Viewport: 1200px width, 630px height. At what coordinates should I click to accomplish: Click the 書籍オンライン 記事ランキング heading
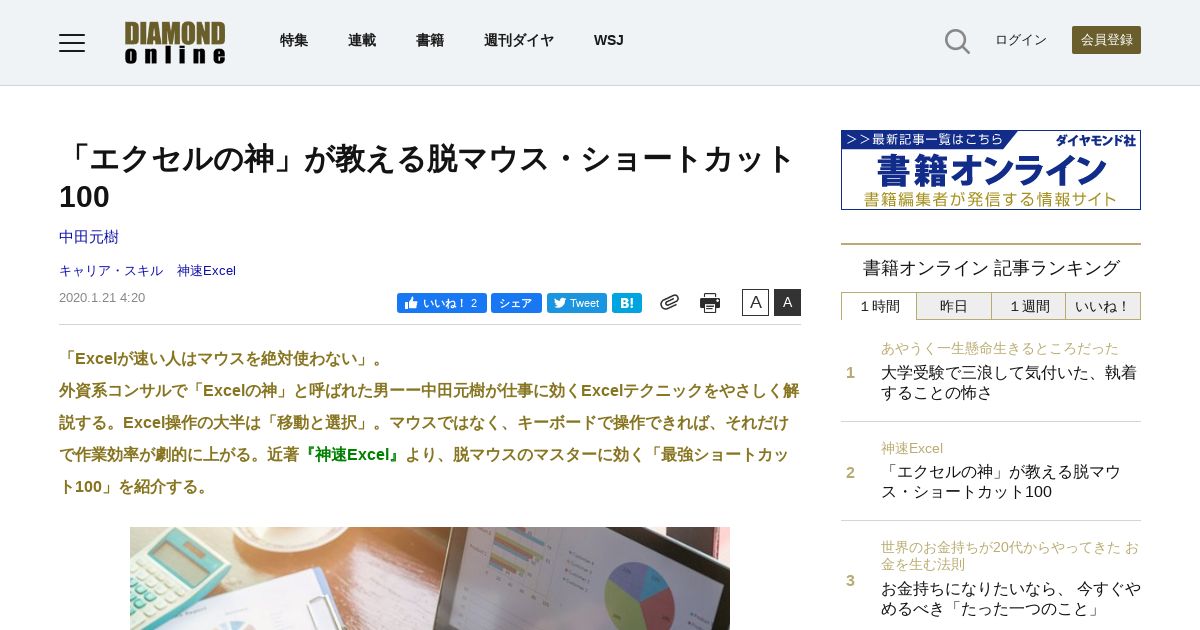[991, 268]
